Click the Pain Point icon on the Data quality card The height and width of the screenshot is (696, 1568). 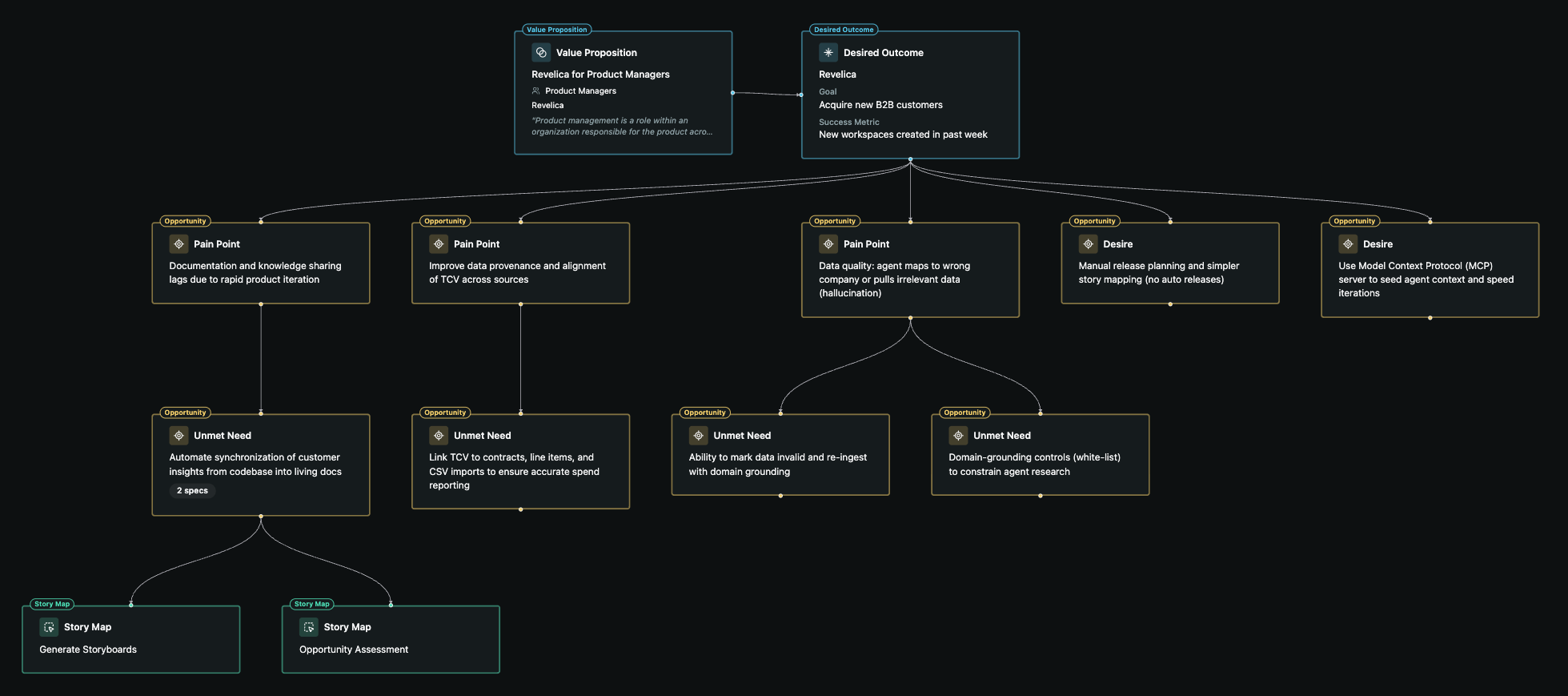point(828,244)
